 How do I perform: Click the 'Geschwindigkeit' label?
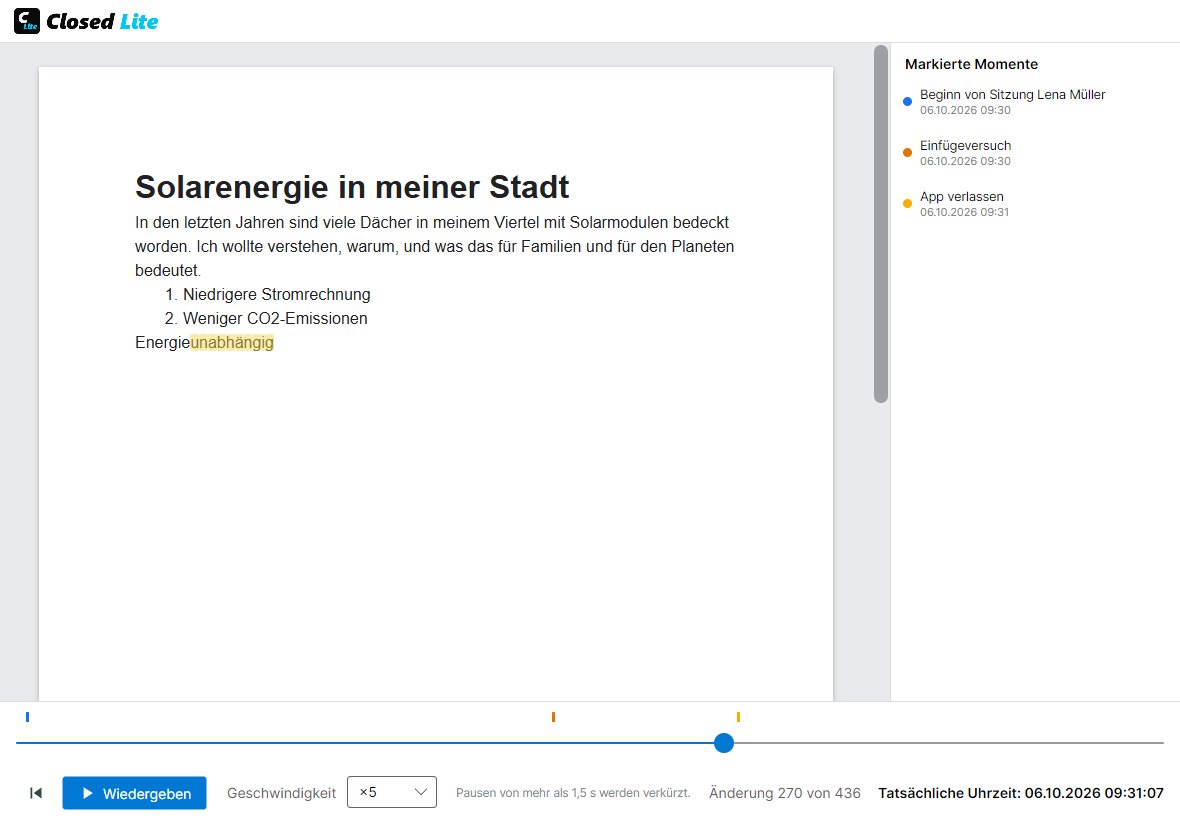click(x=281, y=793)
